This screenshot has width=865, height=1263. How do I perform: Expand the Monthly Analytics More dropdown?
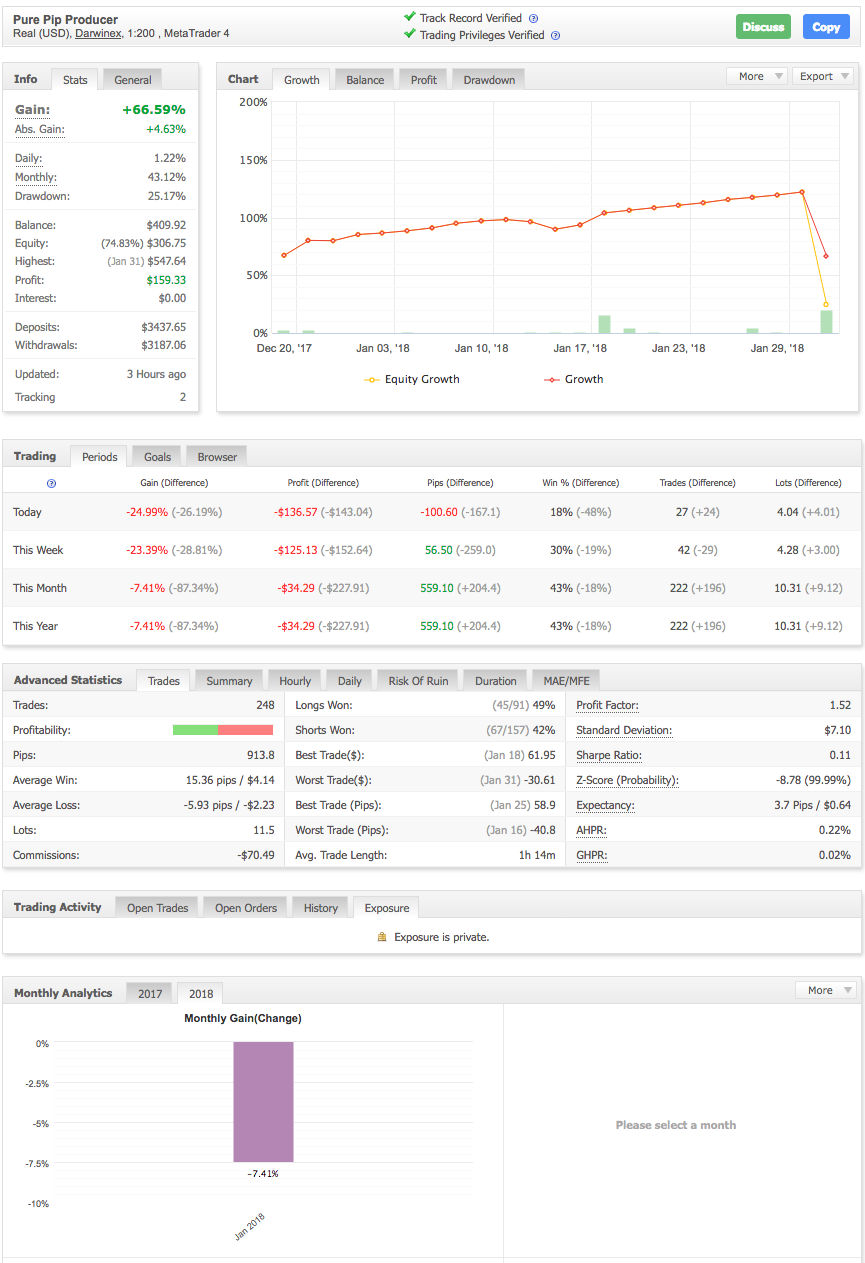click(x=826, y=990)
